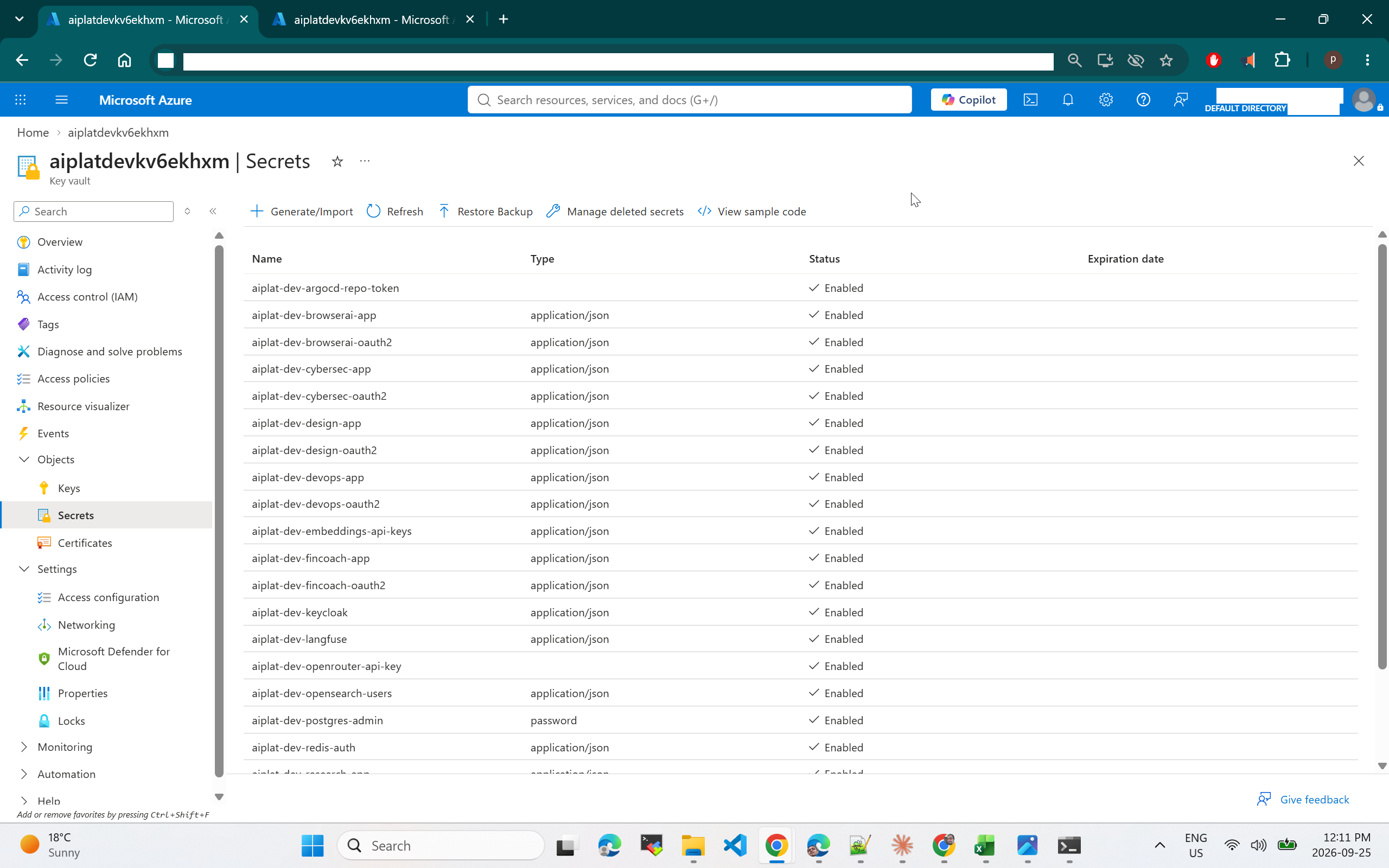Viewport: 1389px width, 868px height.
Task: Open Microsoft Defender for Cloud
Action: pyautogui.click(x=113, y=659)
